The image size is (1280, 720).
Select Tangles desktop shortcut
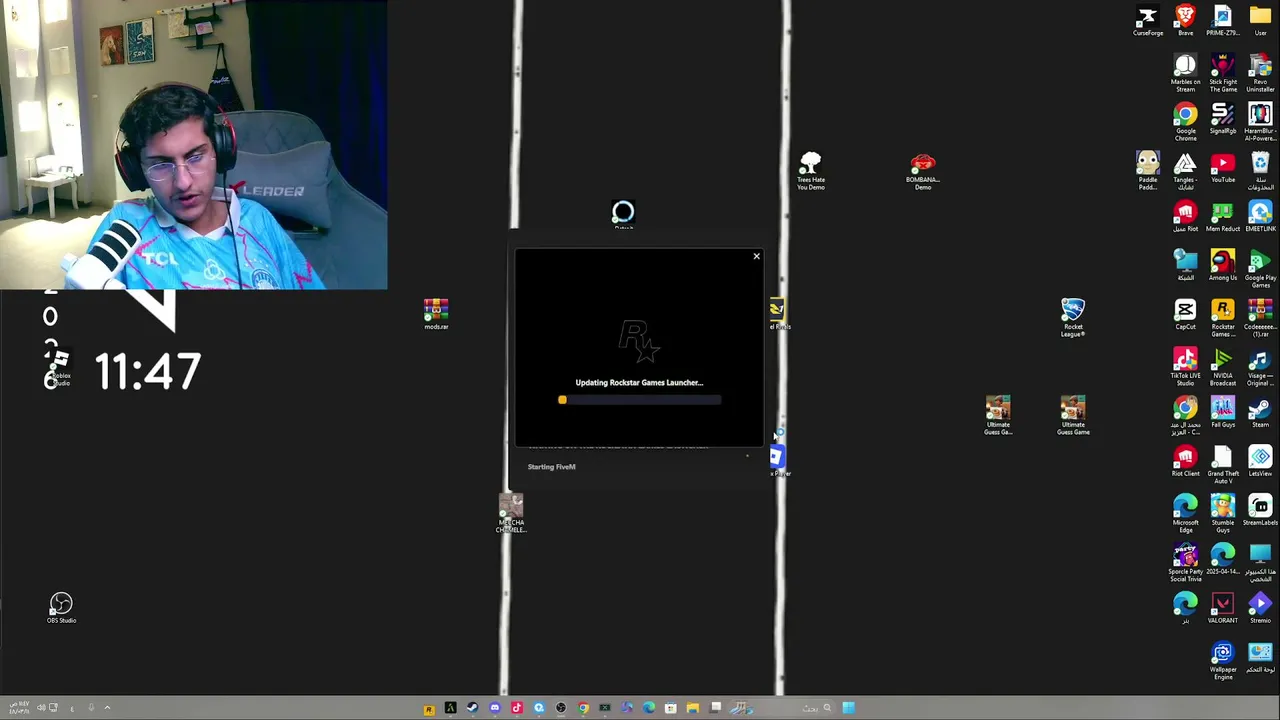point(1185,171)
